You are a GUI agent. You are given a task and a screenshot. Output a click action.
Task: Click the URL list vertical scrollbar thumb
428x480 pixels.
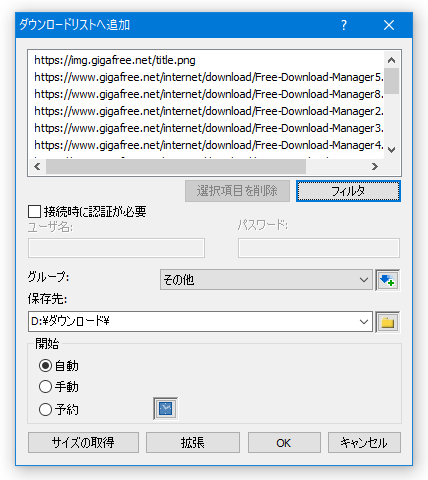(392, 81)
